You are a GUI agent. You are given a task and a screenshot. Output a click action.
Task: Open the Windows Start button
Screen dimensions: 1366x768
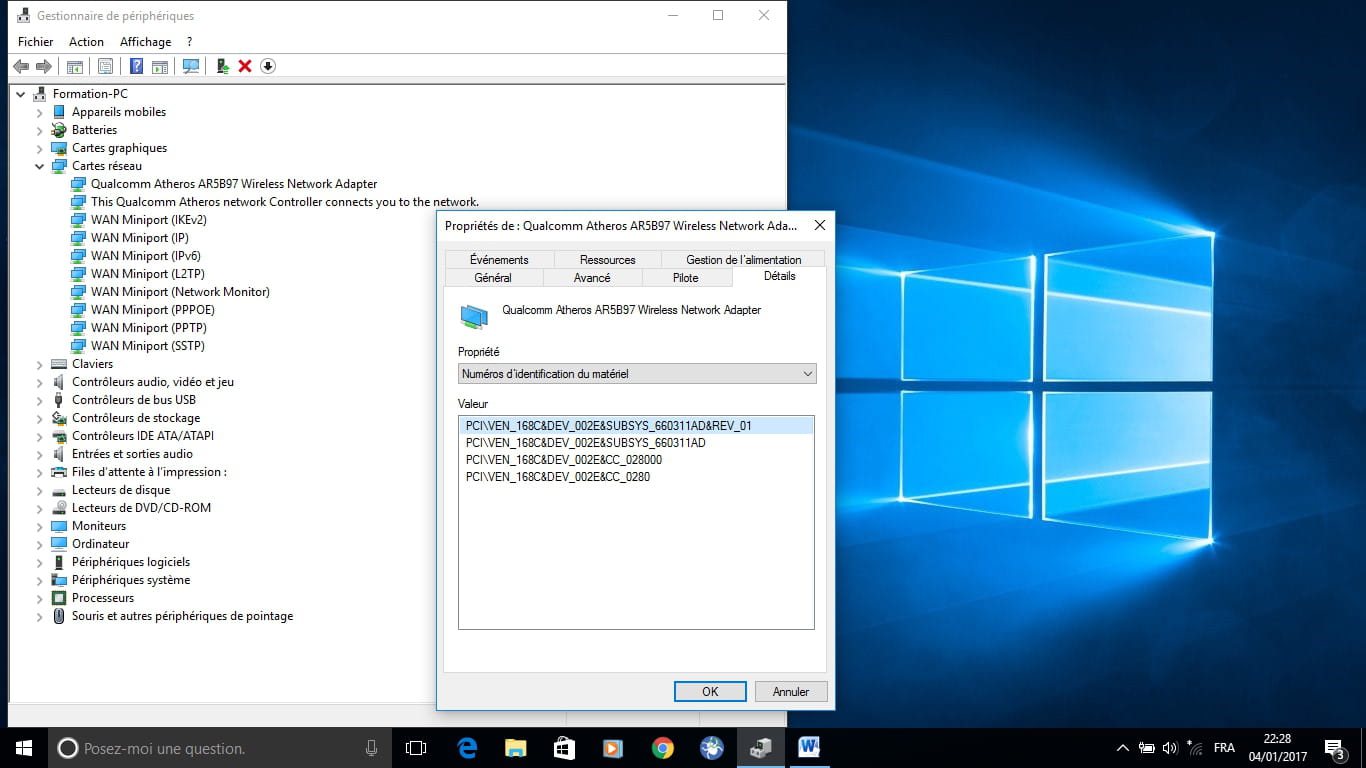24,748
